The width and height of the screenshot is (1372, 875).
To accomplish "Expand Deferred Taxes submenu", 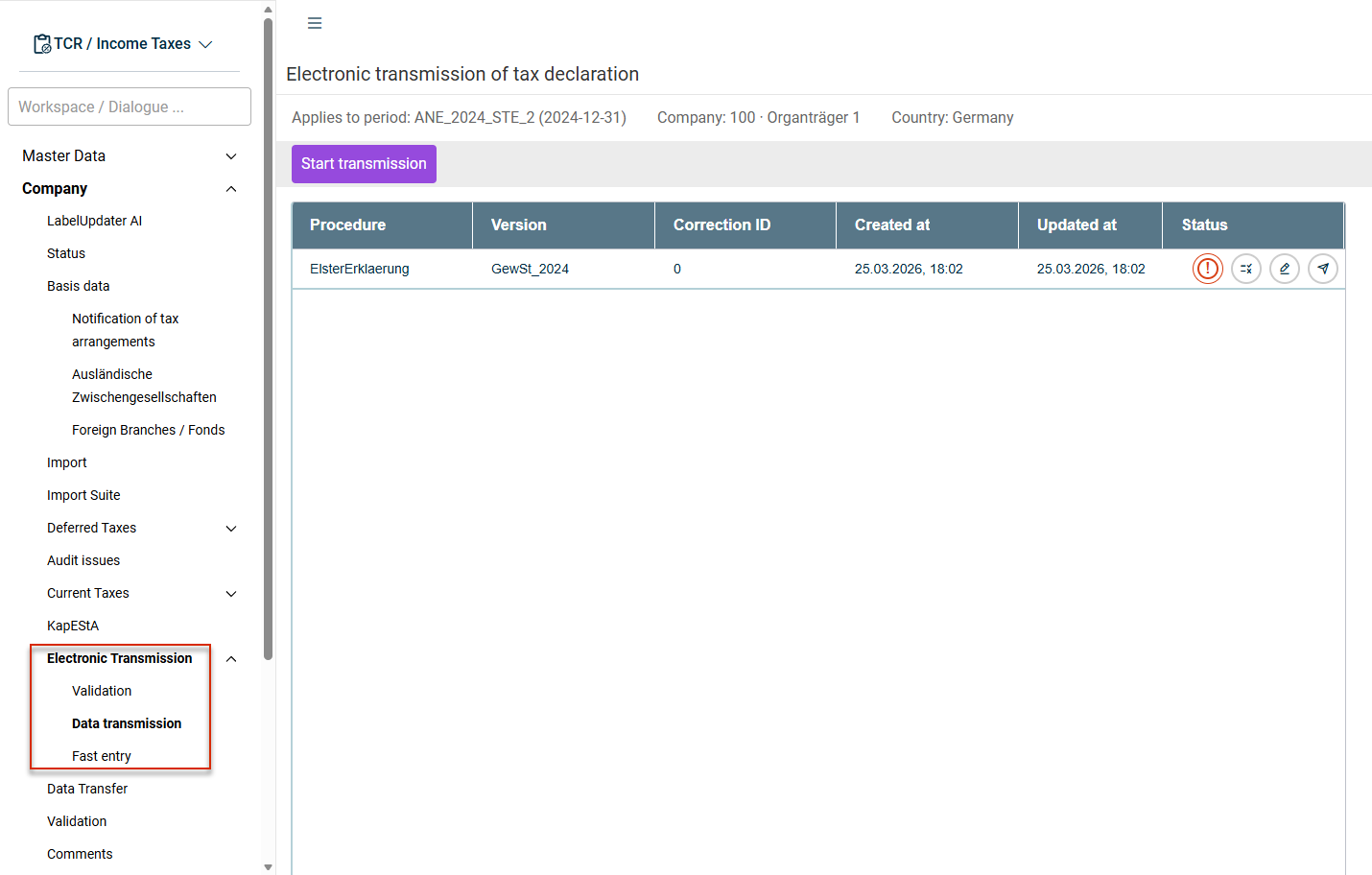I will click(231, 529).
